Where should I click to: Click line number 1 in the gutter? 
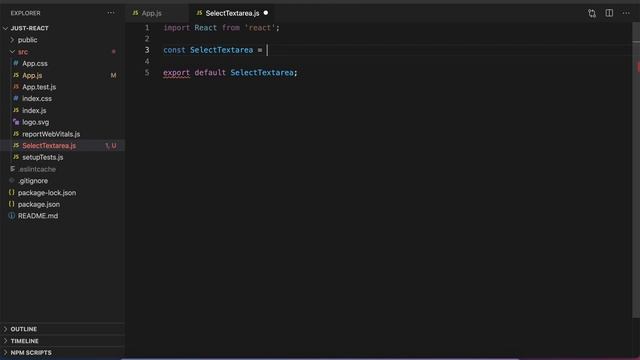click(x=147, y=28)
